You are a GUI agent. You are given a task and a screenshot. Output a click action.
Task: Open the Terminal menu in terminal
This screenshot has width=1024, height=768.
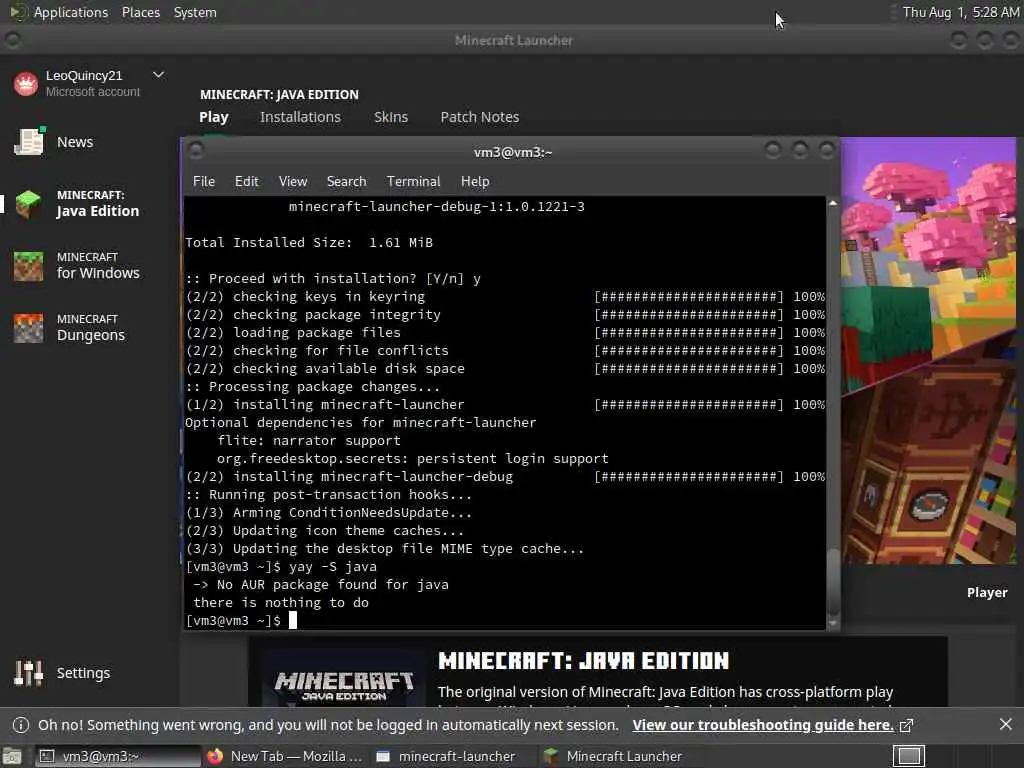coord(413,182)
